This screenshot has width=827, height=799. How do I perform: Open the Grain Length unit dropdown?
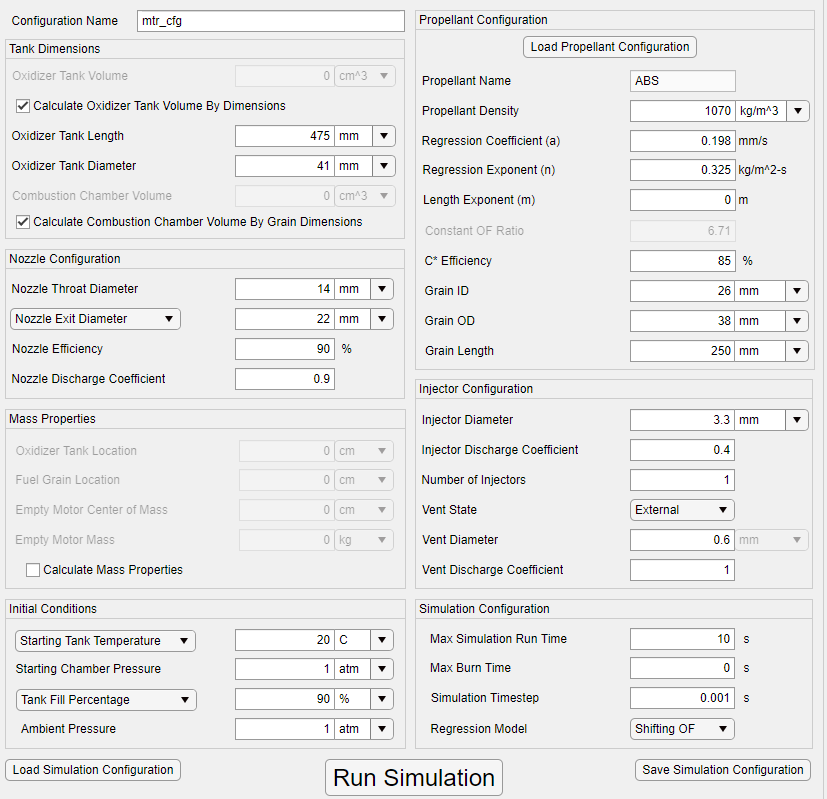pyautogui.click(x=797, y=351)
